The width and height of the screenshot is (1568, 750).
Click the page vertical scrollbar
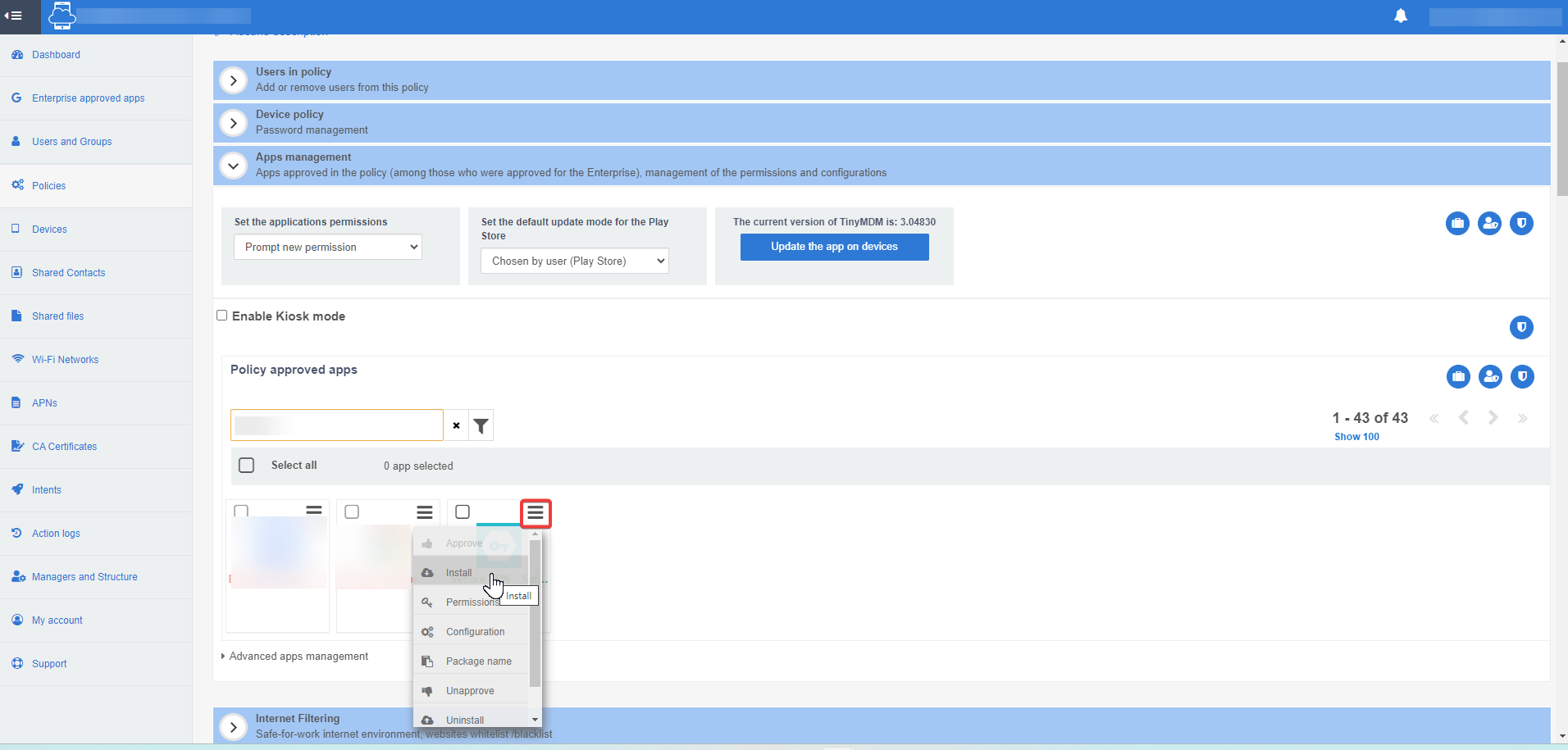coord(1562,130)
